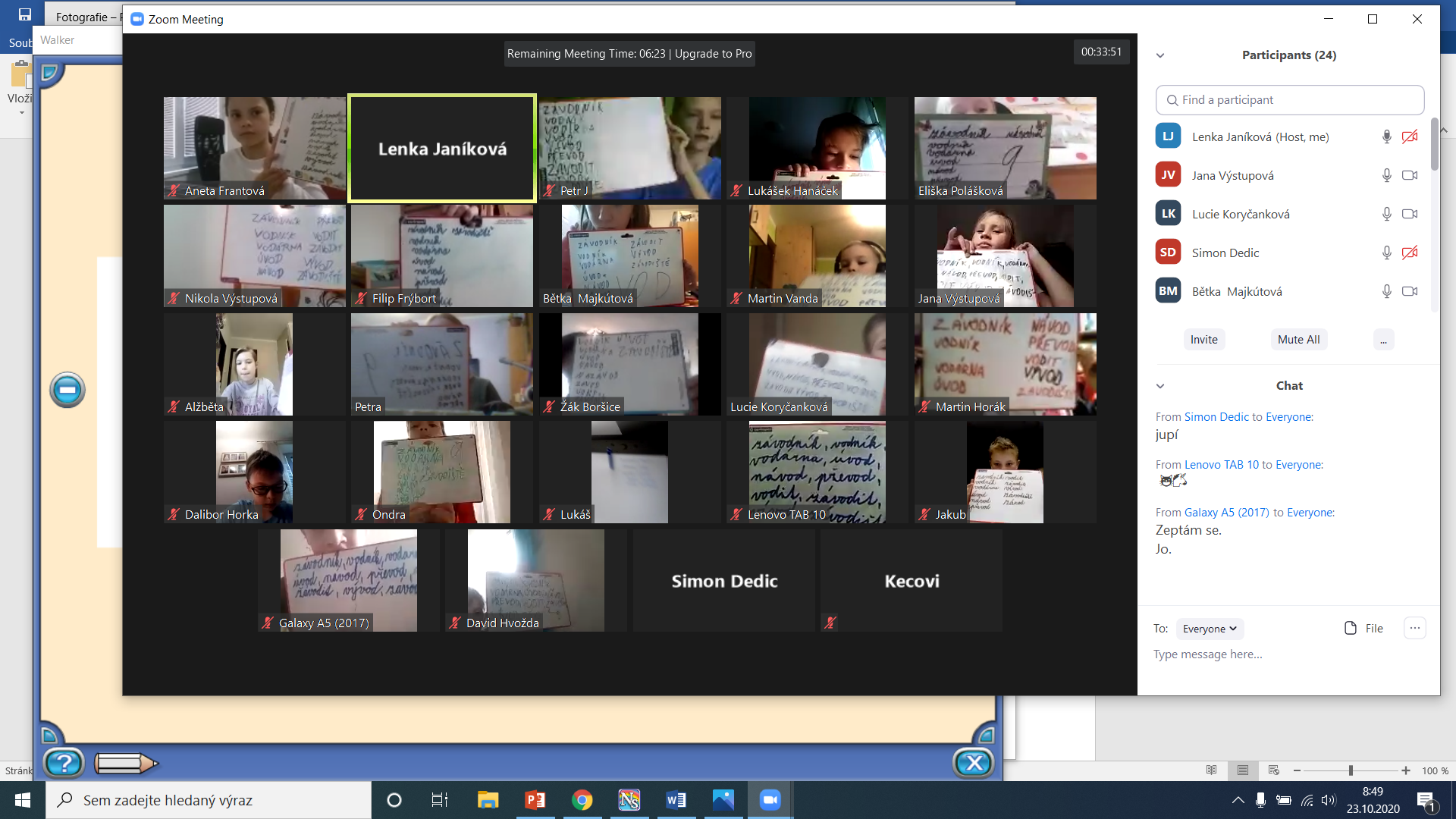
Task: Click the Invite button
Action: [x=1203, y=340]
